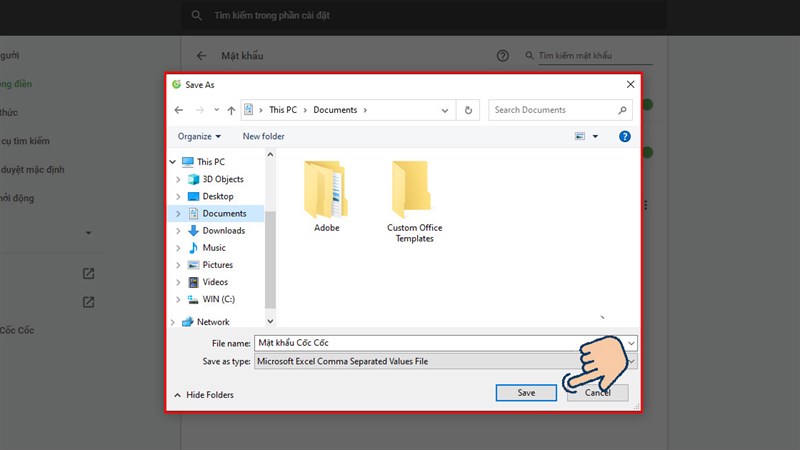This screenshot has width=800, height=450.
Task: Close the Save As dialog
Action: click(630, 85)
